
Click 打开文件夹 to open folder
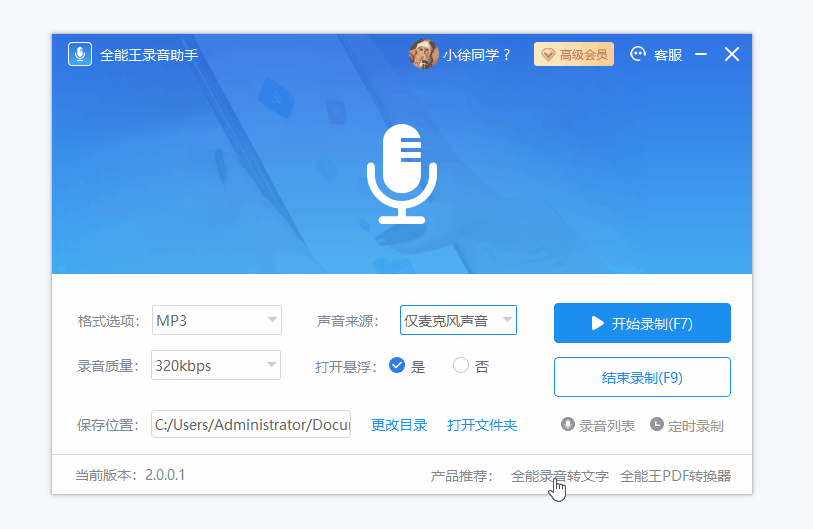point(482,425)
